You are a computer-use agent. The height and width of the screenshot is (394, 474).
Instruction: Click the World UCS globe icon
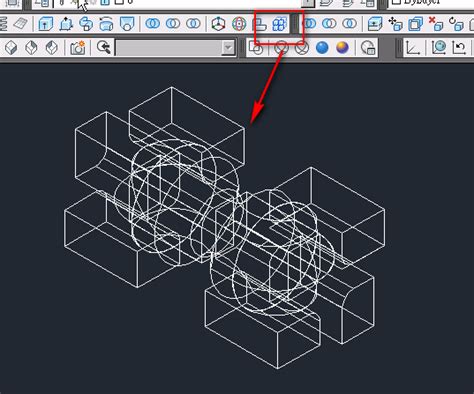point(439,48)
